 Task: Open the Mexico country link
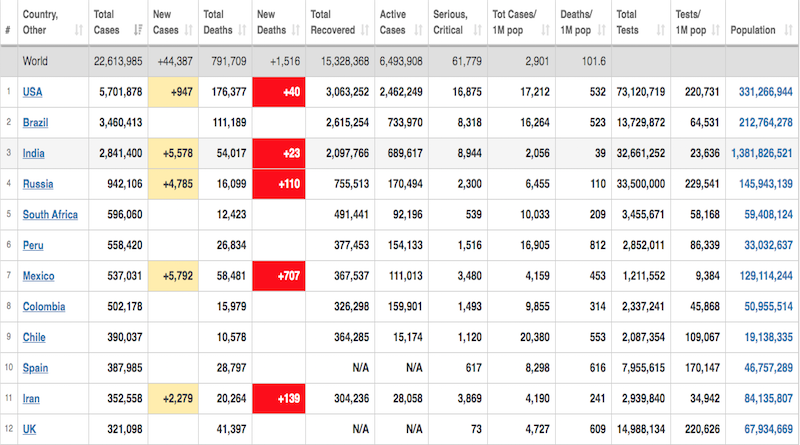coord(39,276)
